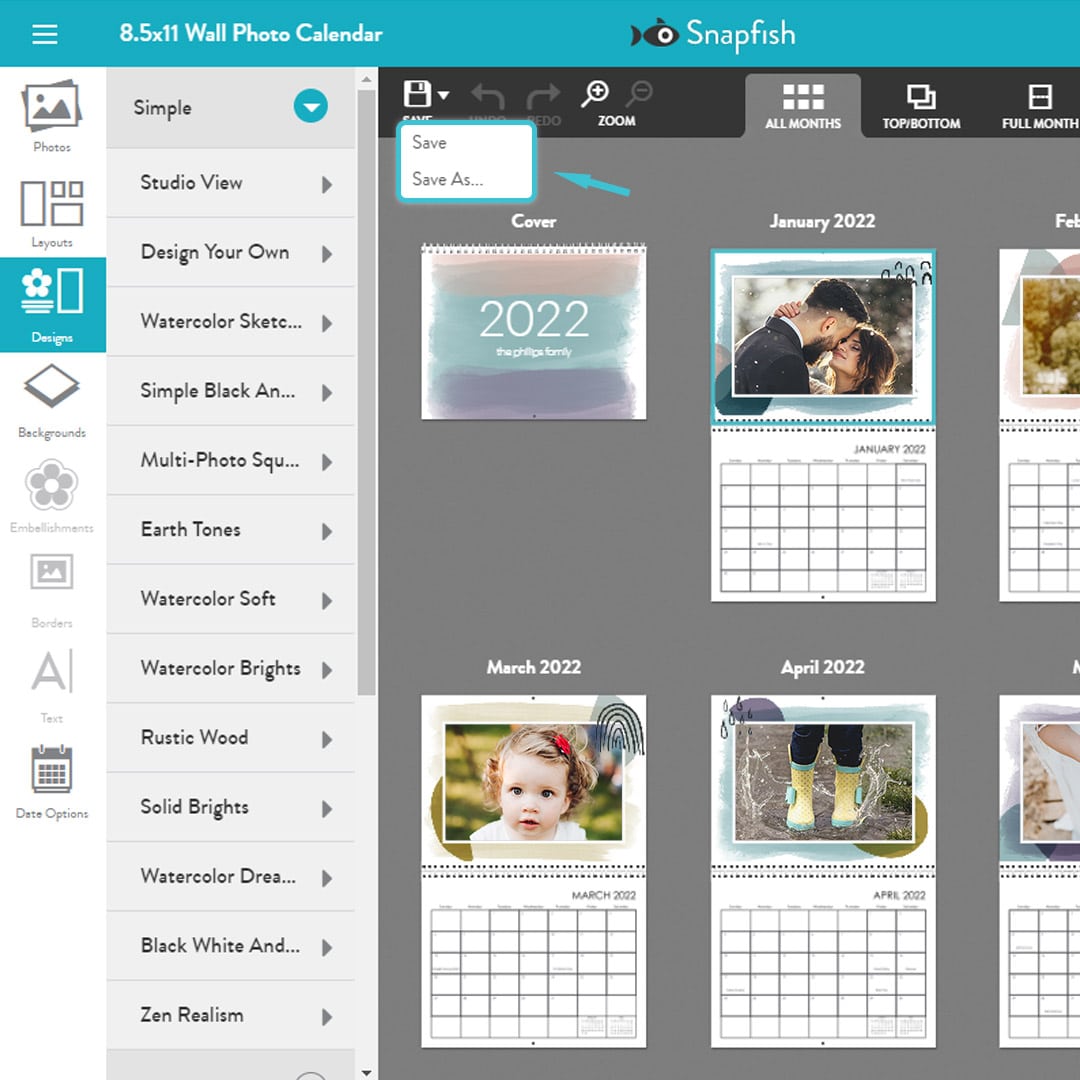This screenshot has width=1080, height=1080.
Task: Switch to All Months view
Action: pyautogui.click(x=803, y=105)
